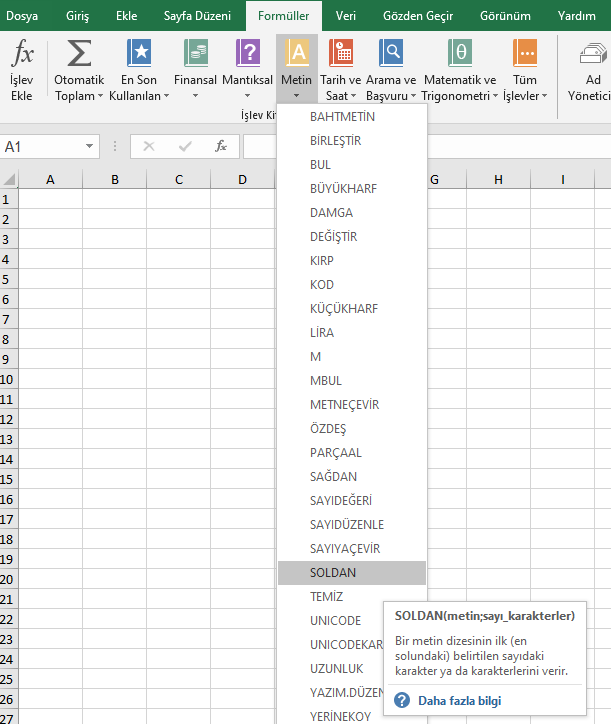The image size is (611, 724).
Task: Open Otomatik Toplam sigma function
Action: point(79,55)
